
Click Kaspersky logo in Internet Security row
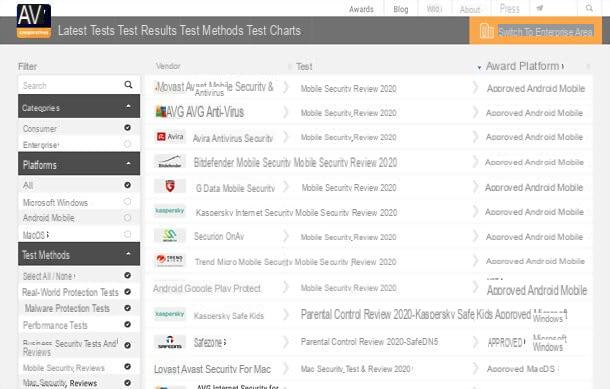170,210
